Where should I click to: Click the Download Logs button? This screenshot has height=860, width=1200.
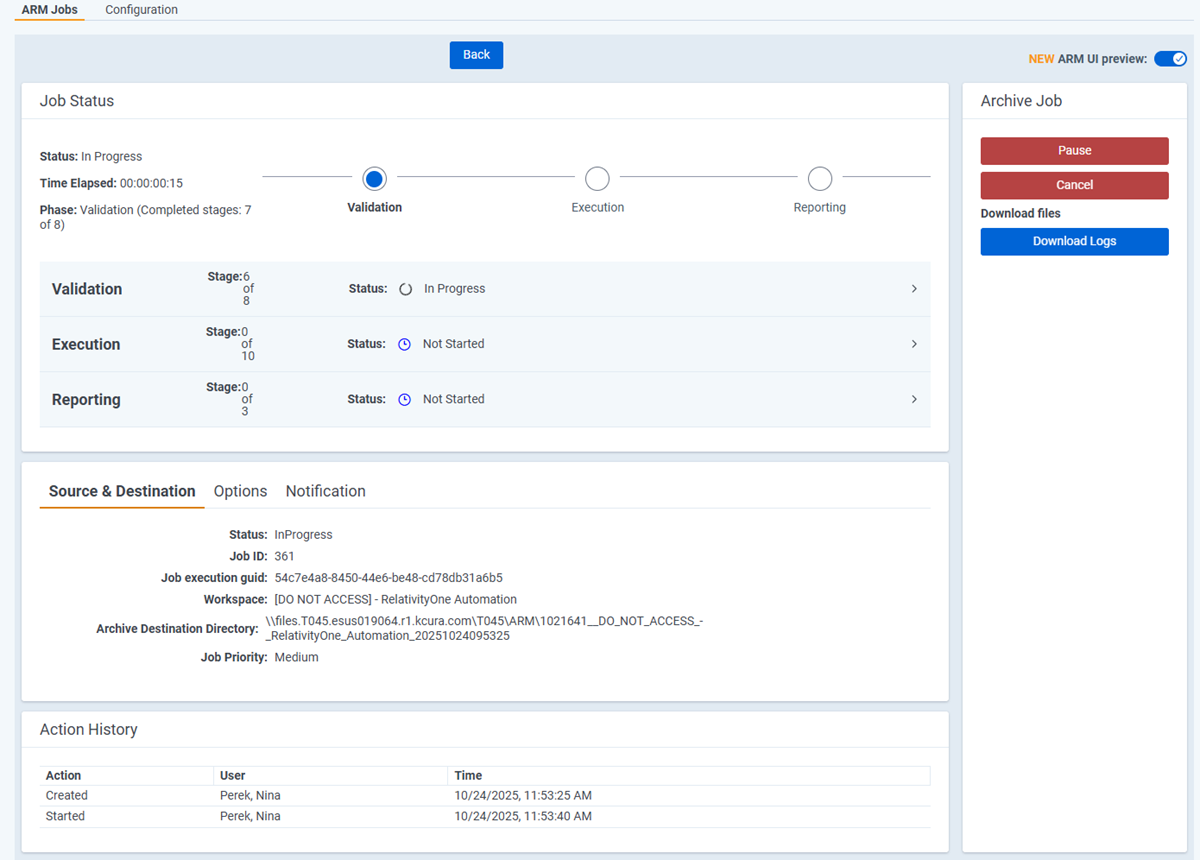tap(1074, 241)
